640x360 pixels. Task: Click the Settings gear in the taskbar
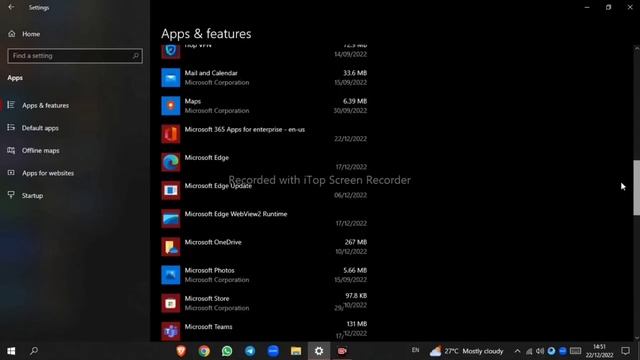click(x=319, y=351)
